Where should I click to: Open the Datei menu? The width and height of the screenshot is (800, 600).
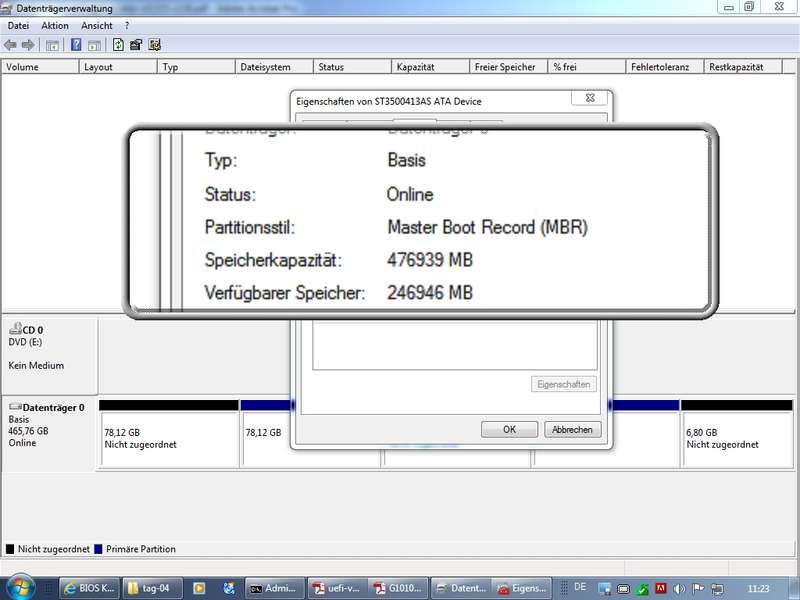[x=17, y=25]
